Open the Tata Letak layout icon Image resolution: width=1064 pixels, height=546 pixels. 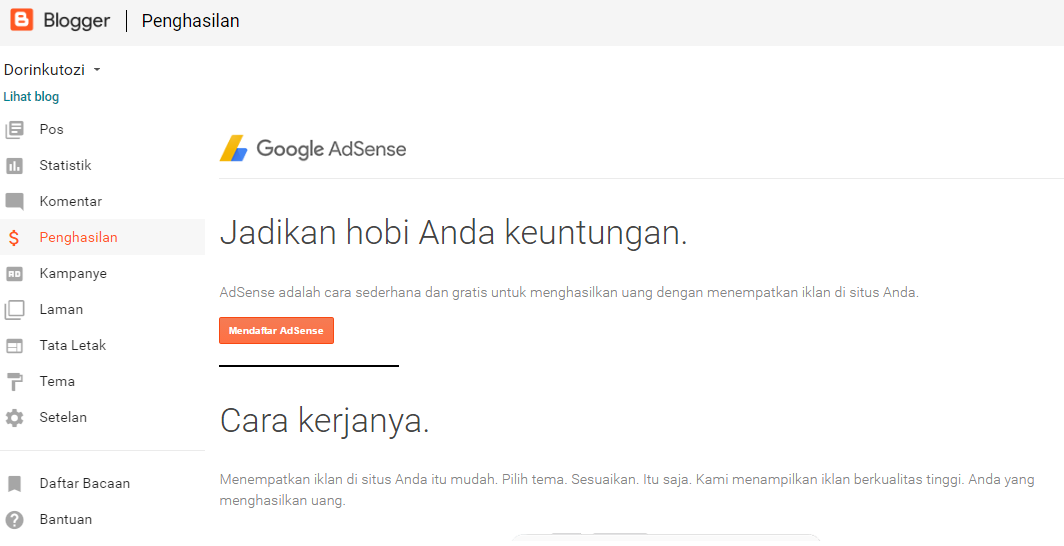(14, 346)
